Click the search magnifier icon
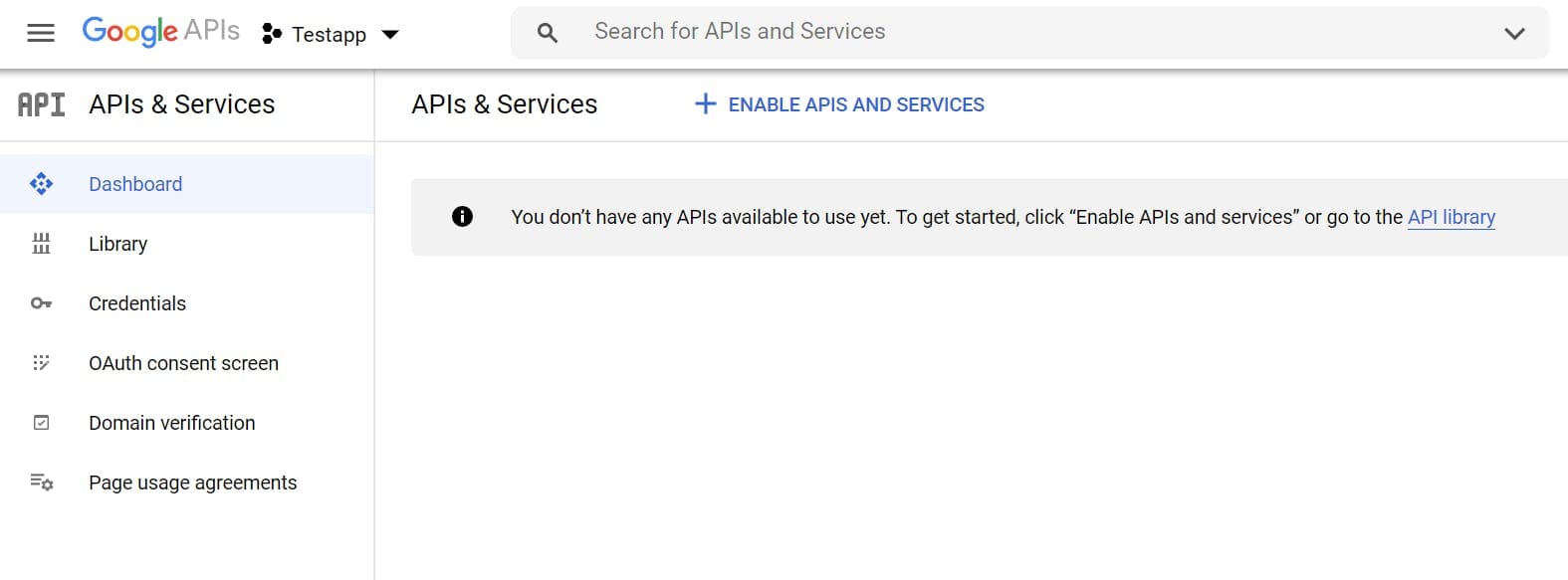Viewport: 1568px width, 580px height. pos(547,33)
